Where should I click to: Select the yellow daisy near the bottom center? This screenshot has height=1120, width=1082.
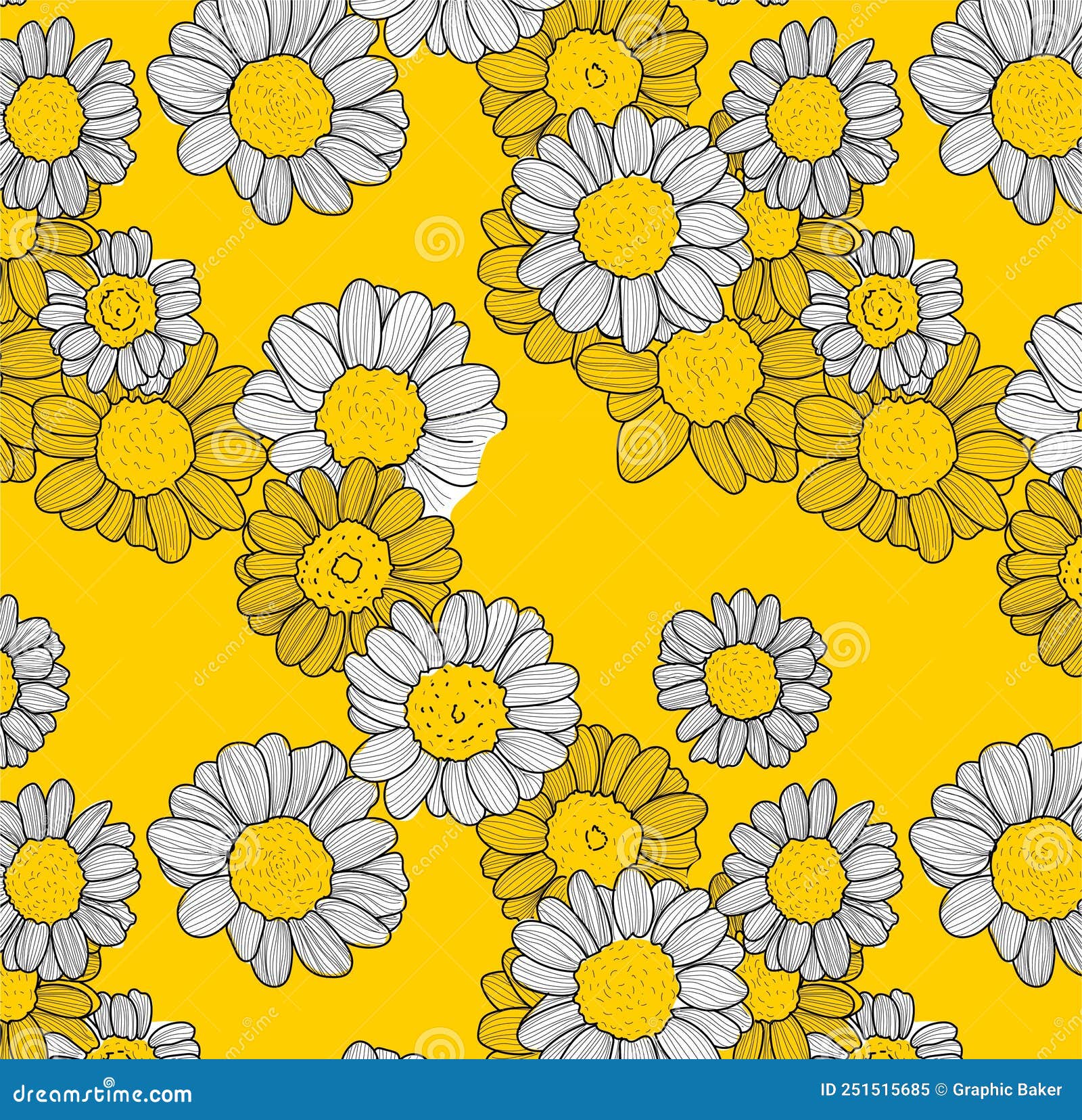[x=595, y=832]
